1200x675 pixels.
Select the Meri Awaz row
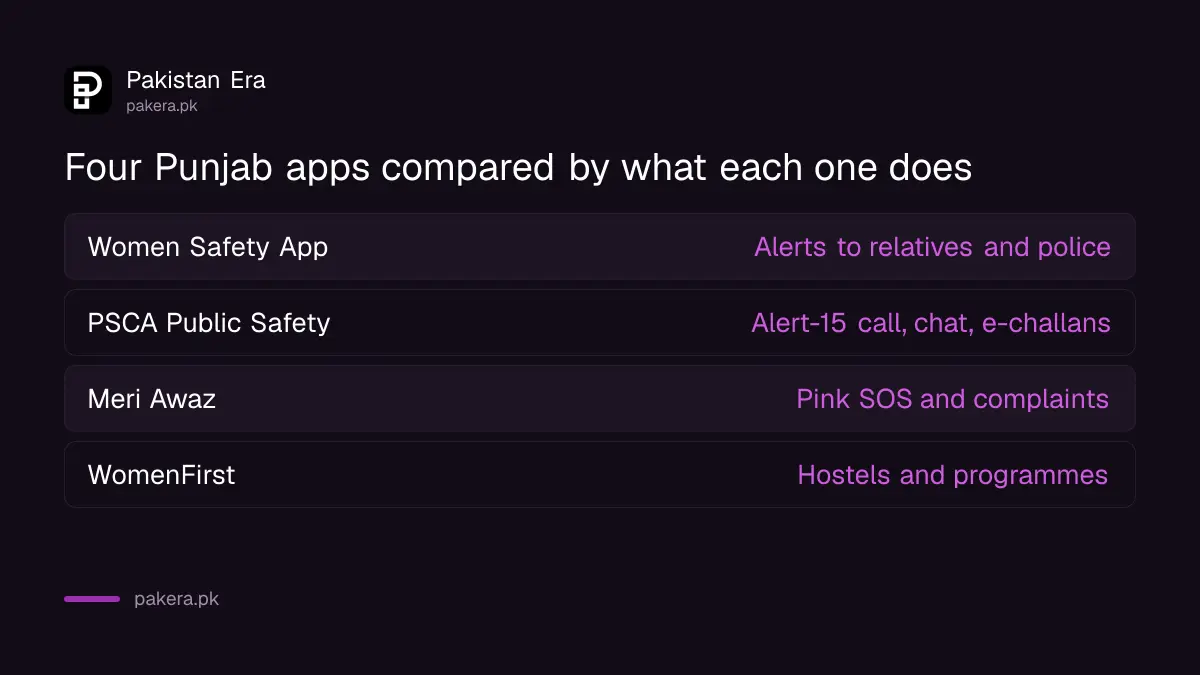click(600, 398)
